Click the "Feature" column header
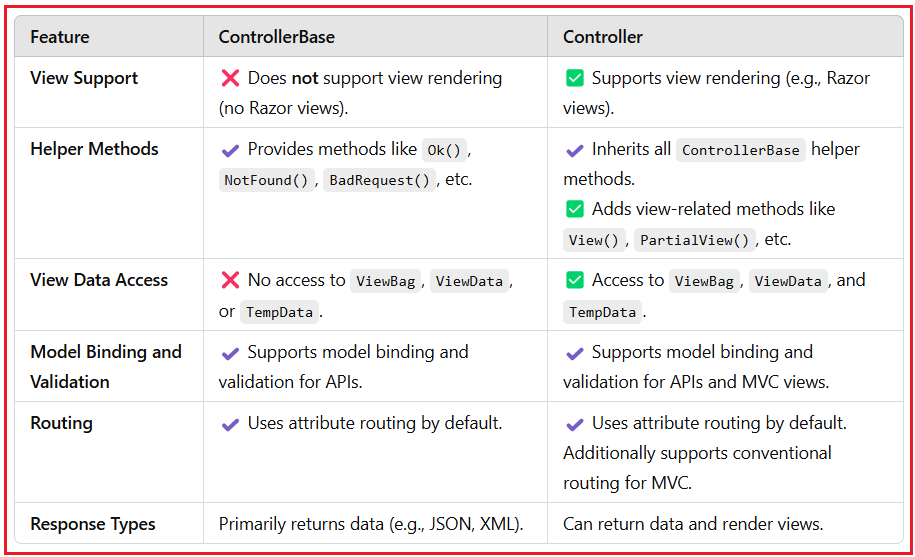 pos(60,37)
